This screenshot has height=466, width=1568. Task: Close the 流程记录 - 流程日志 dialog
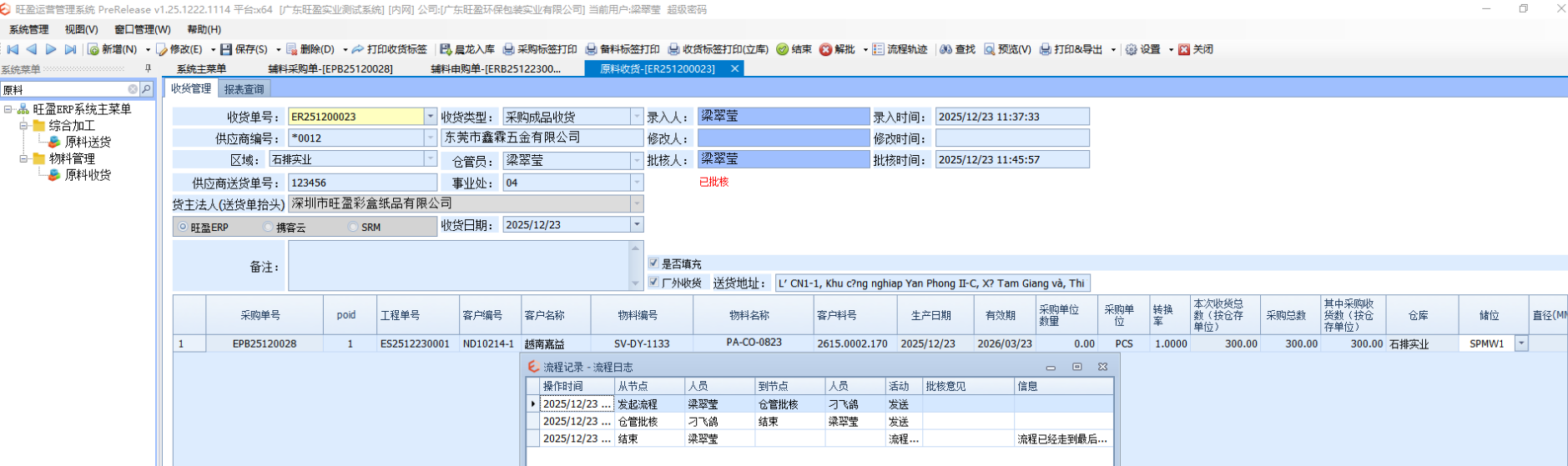click(x=1102, y=367)
